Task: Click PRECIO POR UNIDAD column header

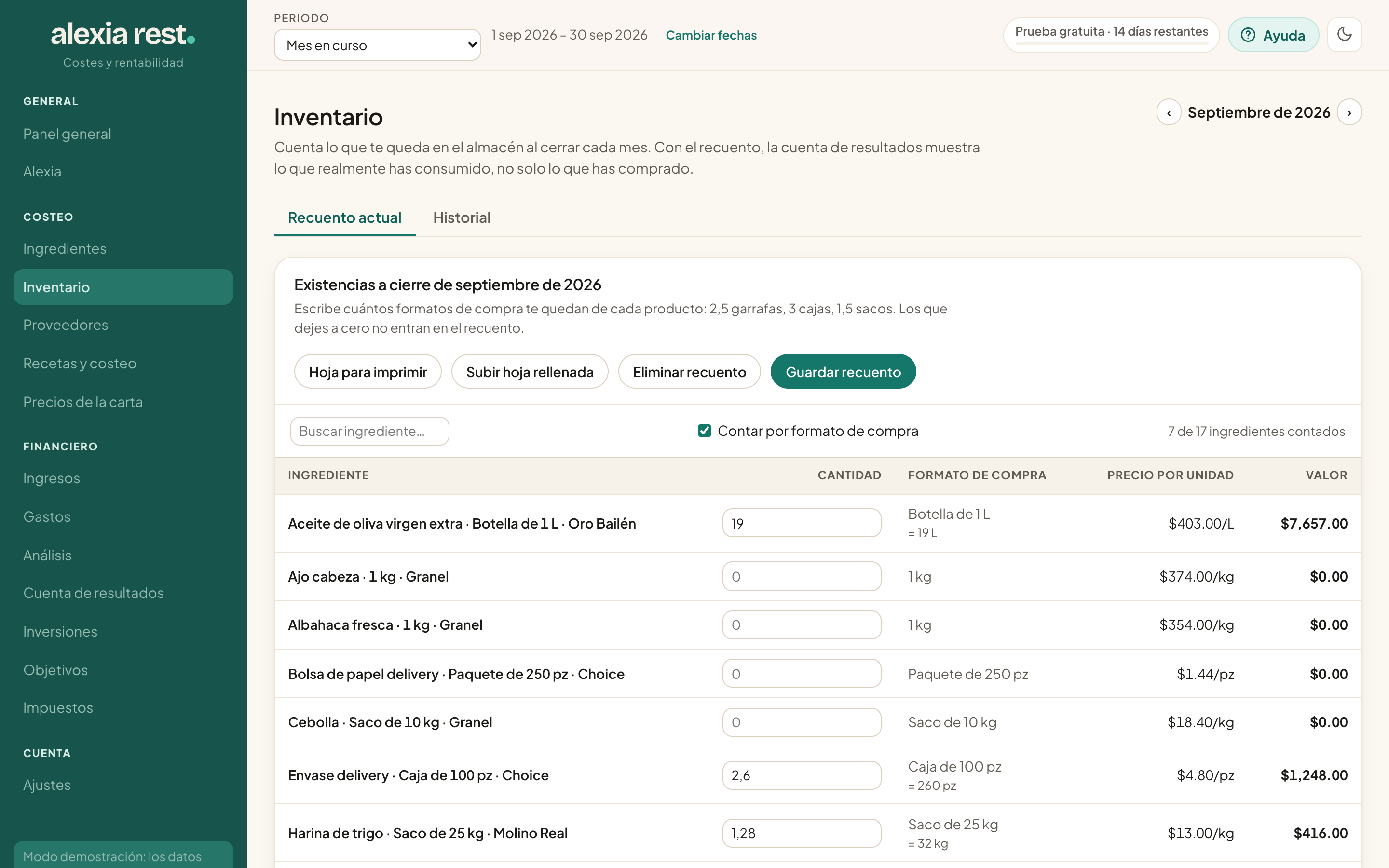Action: (x=1171, y=475)
